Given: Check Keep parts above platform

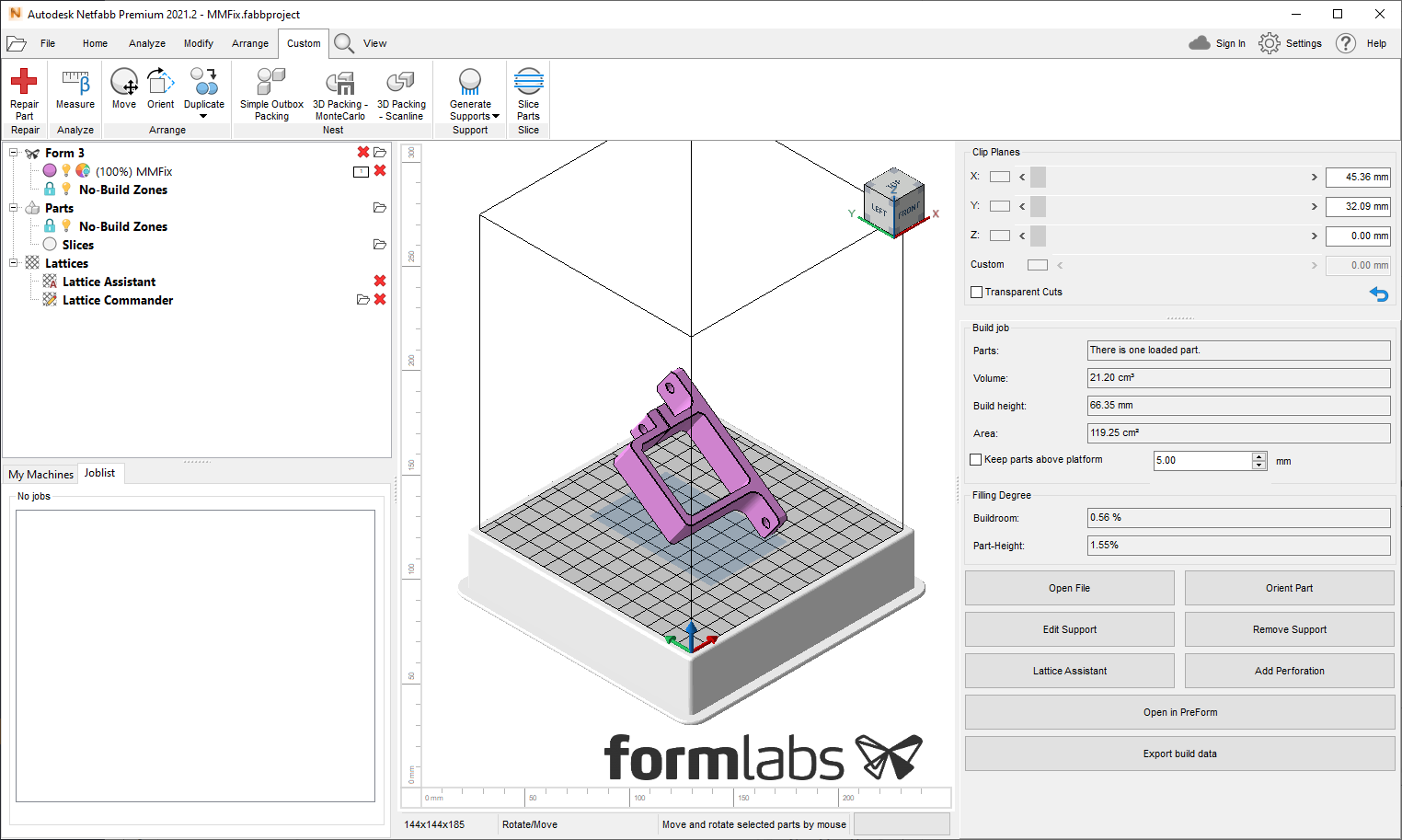Looking at the screenshot, I should click(x=976, y=459).
